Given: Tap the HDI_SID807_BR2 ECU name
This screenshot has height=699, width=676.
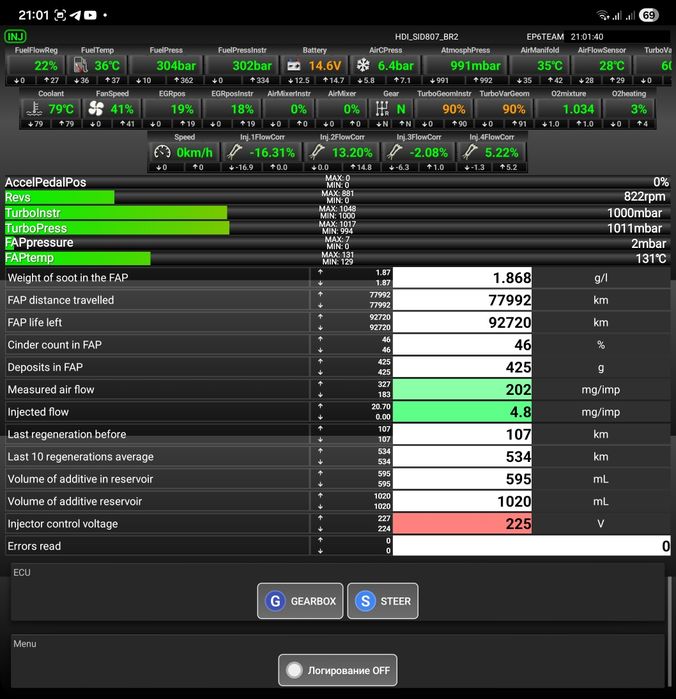Looking at the screenshot, I should [x=427, y=37].
